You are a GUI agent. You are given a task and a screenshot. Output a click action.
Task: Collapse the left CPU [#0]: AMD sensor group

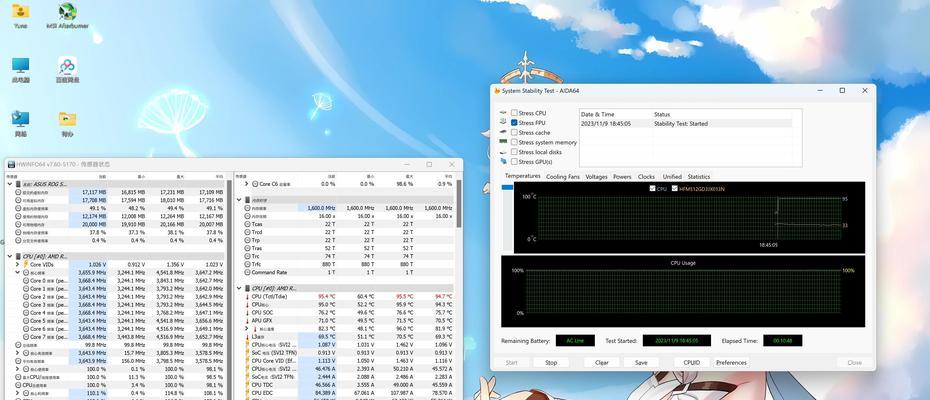tap(9, 256)
